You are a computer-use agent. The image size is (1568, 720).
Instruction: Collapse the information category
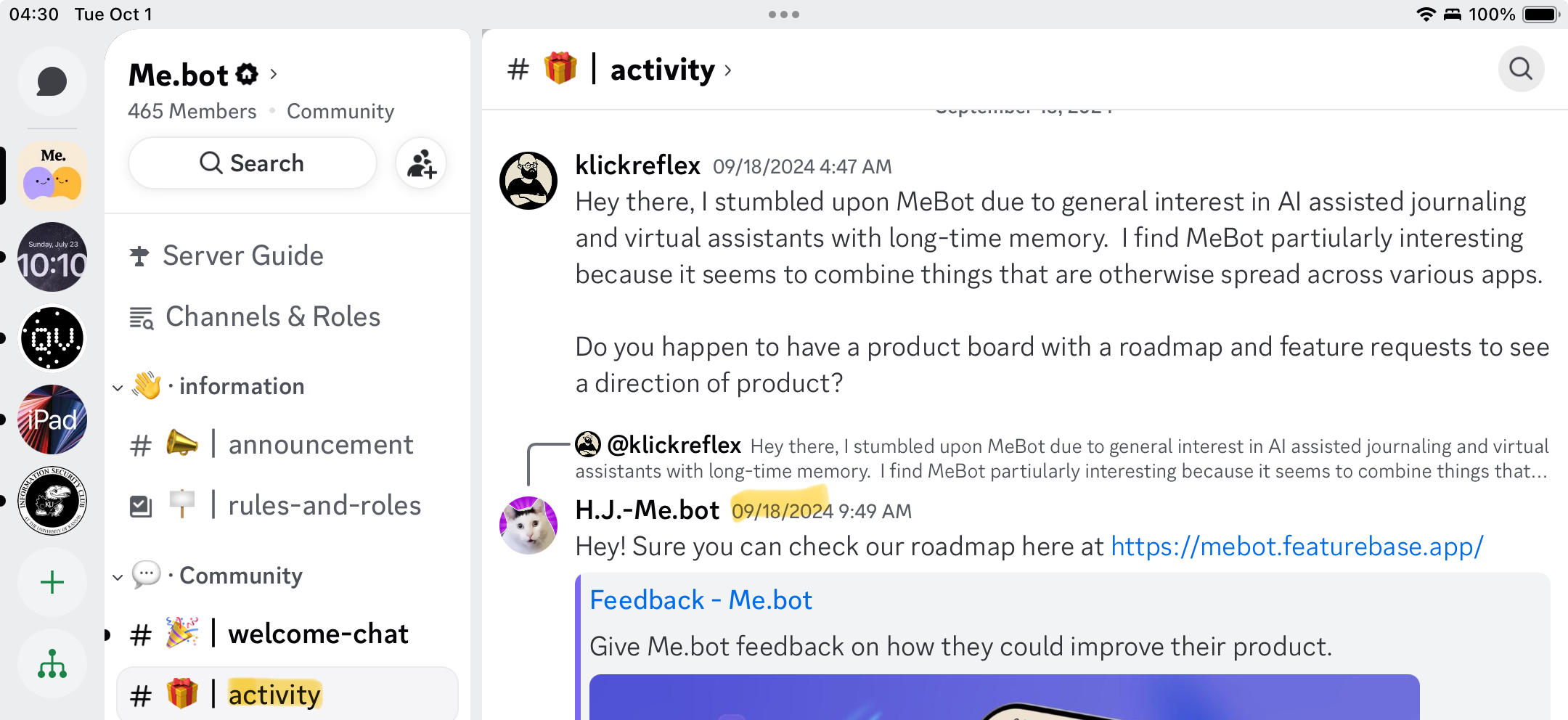[118, 387]
